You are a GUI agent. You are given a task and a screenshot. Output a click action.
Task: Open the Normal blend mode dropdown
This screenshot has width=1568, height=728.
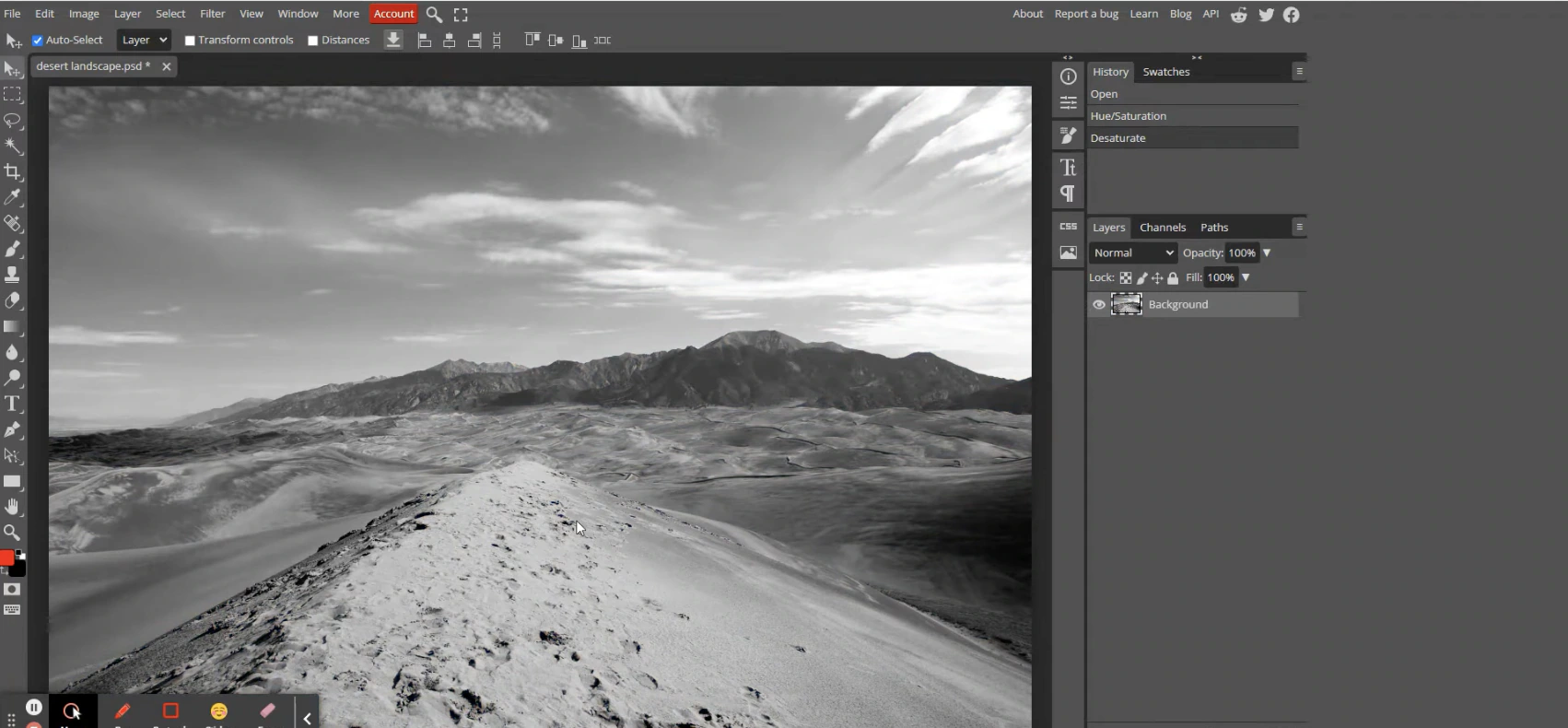click(1133, 252)
